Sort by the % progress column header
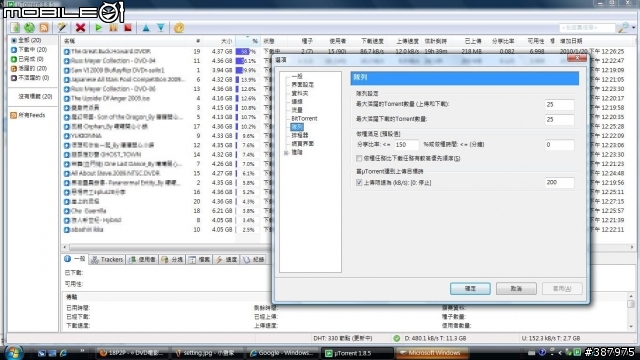The image size is (640, 360). [x=247, y=41]
